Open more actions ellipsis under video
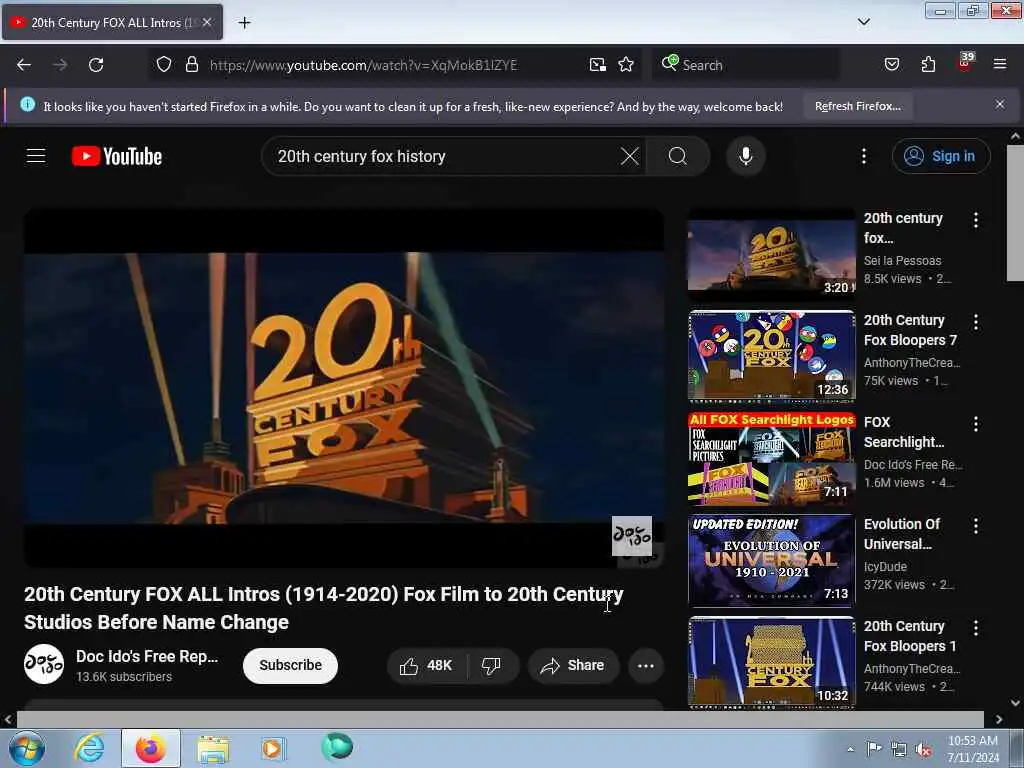Viewport: 1024px width, 768px height. pyautogui.click(x=646, y=665)
